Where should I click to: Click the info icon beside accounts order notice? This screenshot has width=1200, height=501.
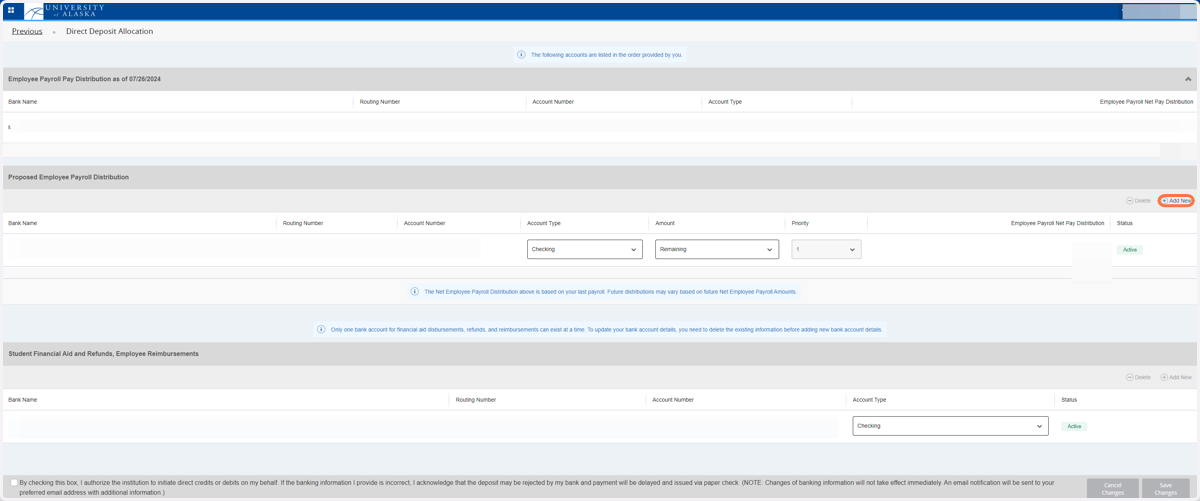[521, 55]
